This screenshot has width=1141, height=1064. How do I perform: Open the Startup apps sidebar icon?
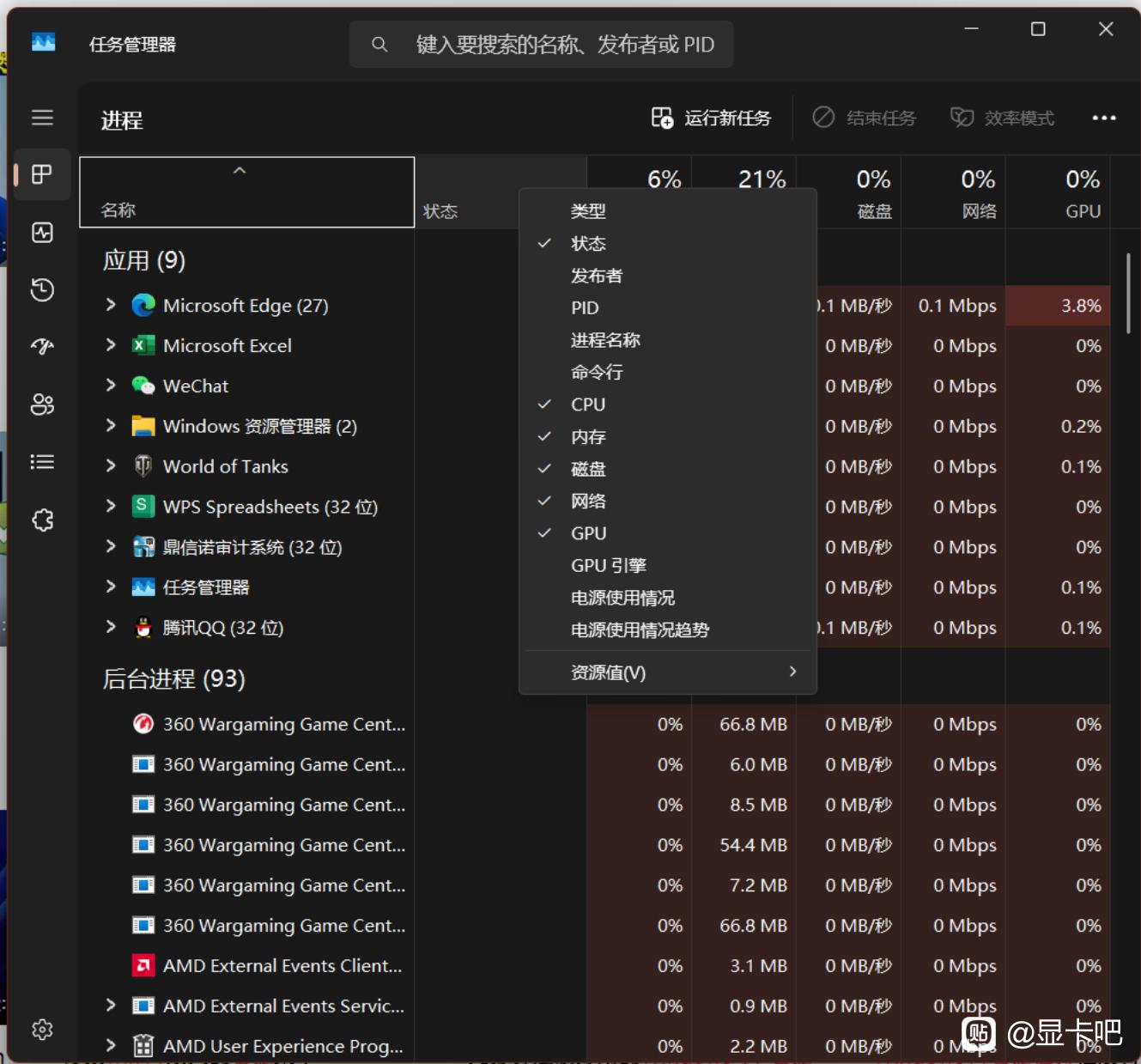tap(42, 346)
